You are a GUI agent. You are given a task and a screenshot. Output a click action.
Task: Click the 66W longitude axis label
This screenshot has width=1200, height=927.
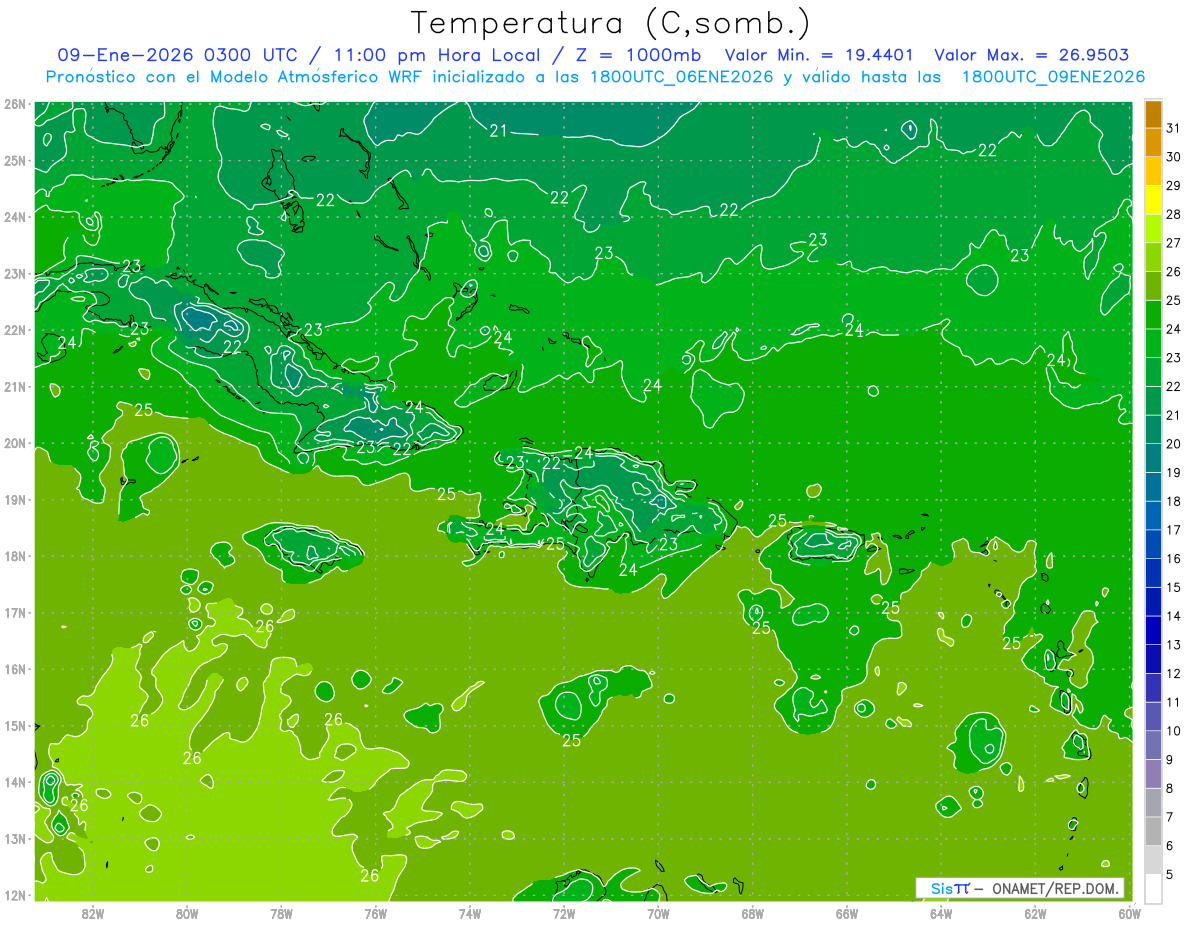pyautogui.click(x=847, y=912)
